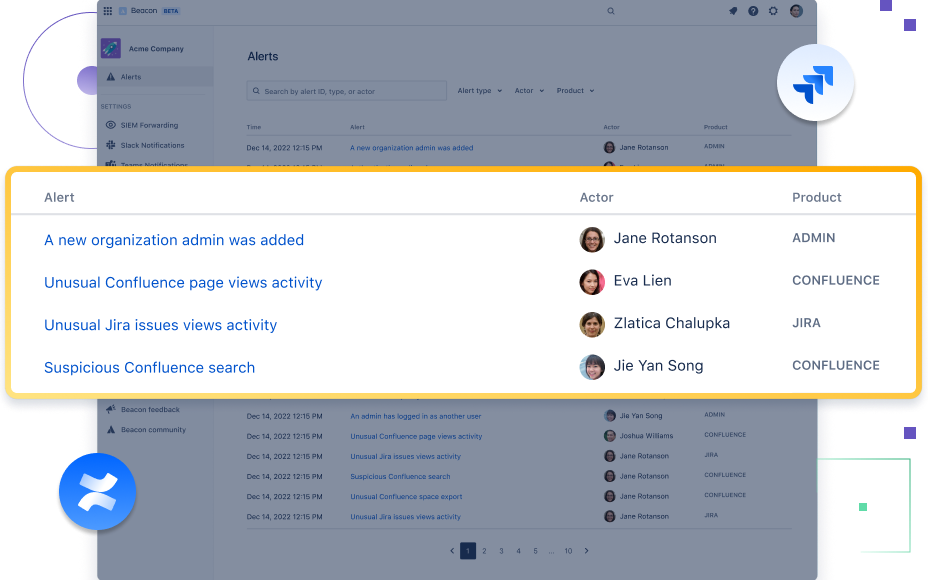
Task: Click the BETA badge next to Beacon
Action: [171, 11]
